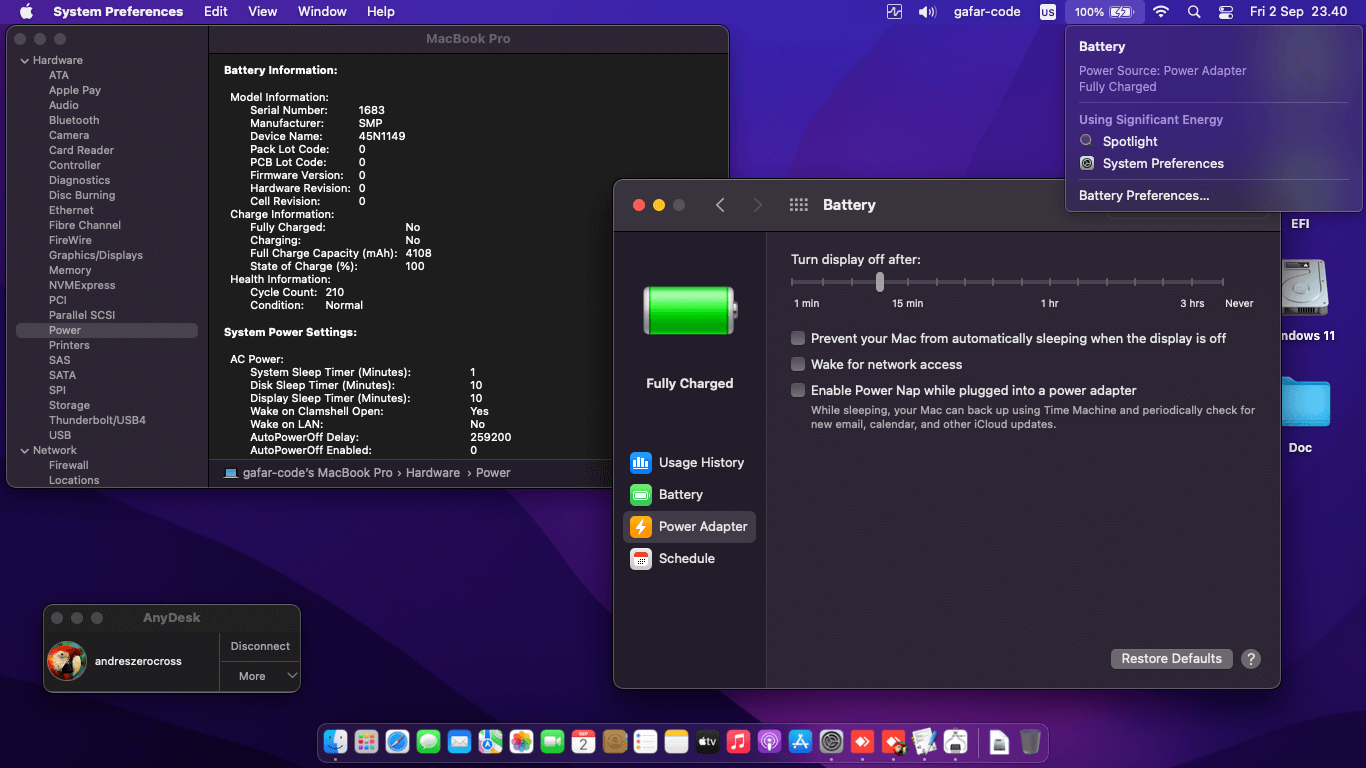
Task: Open the Photos app in the dock
Action: pos(521,742)
